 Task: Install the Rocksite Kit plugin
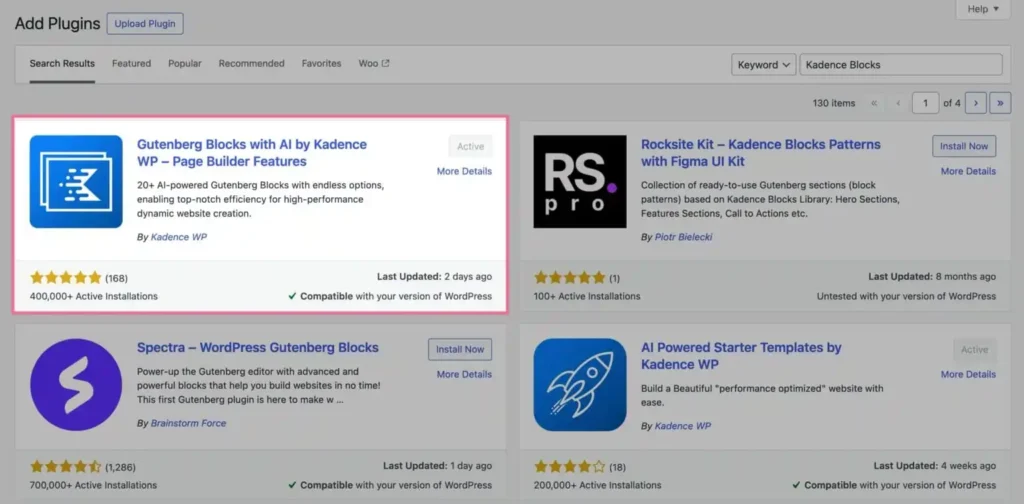pyautogui.click(x=964, y=146)
